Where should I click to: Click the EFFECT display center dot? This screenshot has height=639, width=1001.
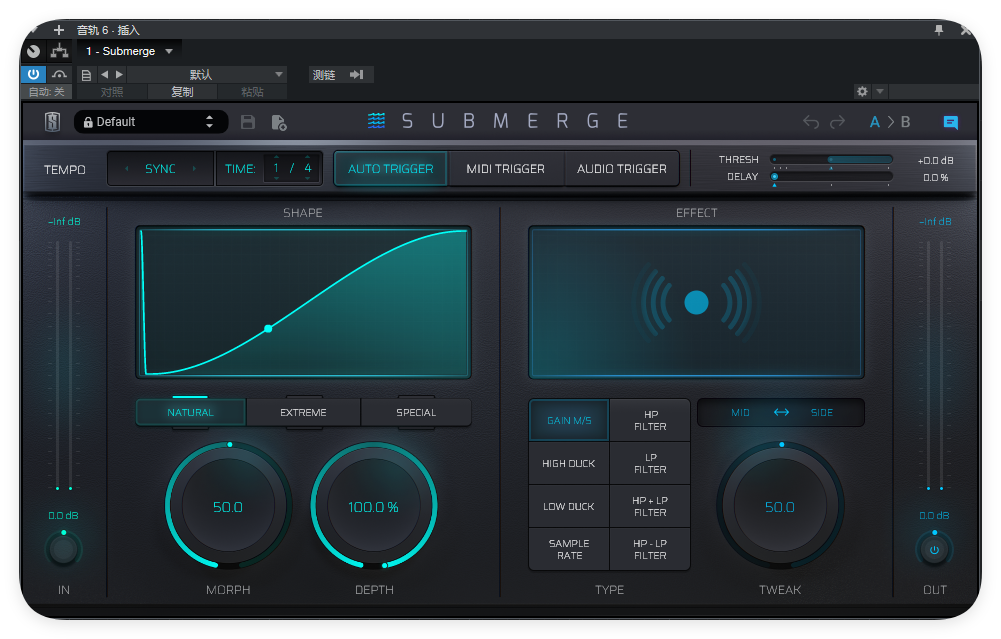[696, 303]
